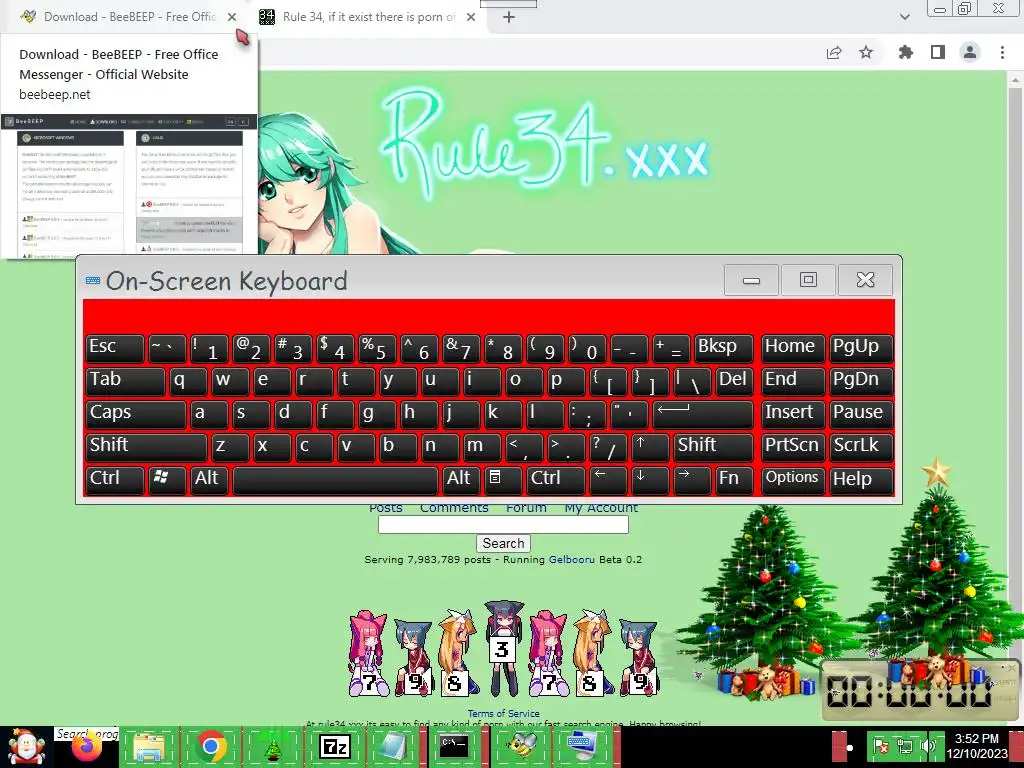Toggle the ScrLk key
Image resolution: width=1024 pixels, height=768 pixels.
(x=860, y=447)
